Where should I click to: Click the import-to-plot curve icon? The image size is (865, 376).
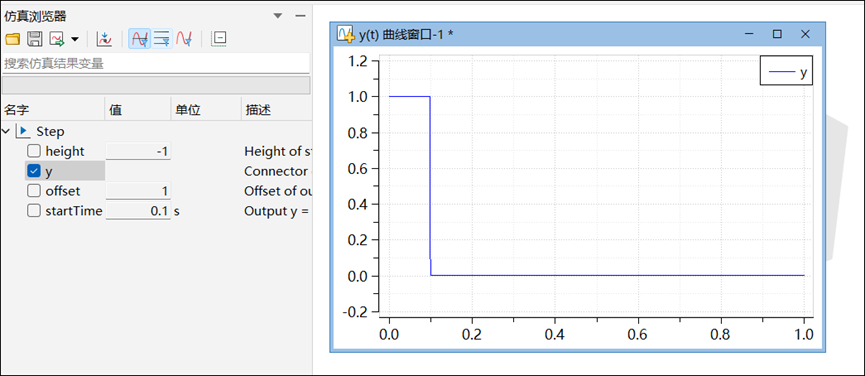click(104, 39)
